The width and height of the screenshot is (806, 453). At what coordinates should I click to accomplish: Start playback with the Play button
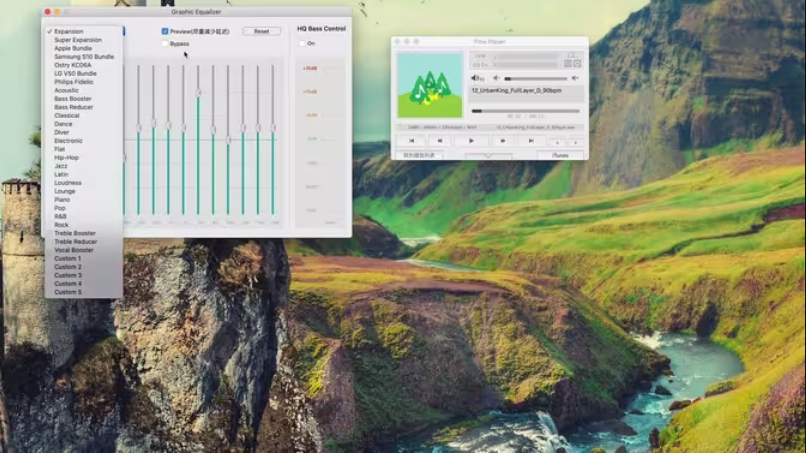click(471, 140)
